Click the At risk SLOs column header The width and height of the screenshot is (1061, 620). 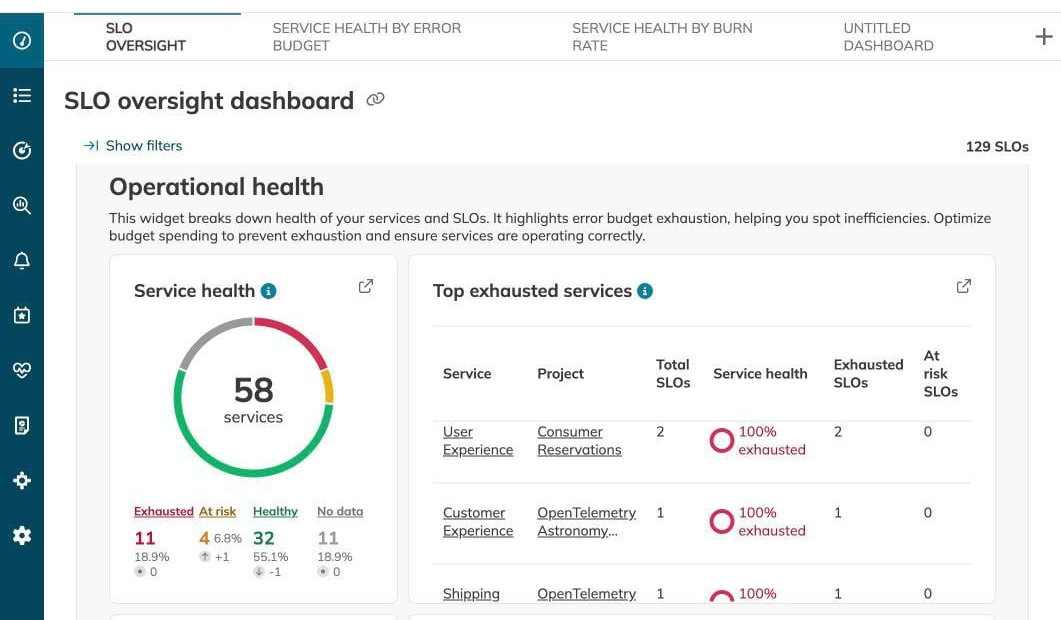coord(941,374)
